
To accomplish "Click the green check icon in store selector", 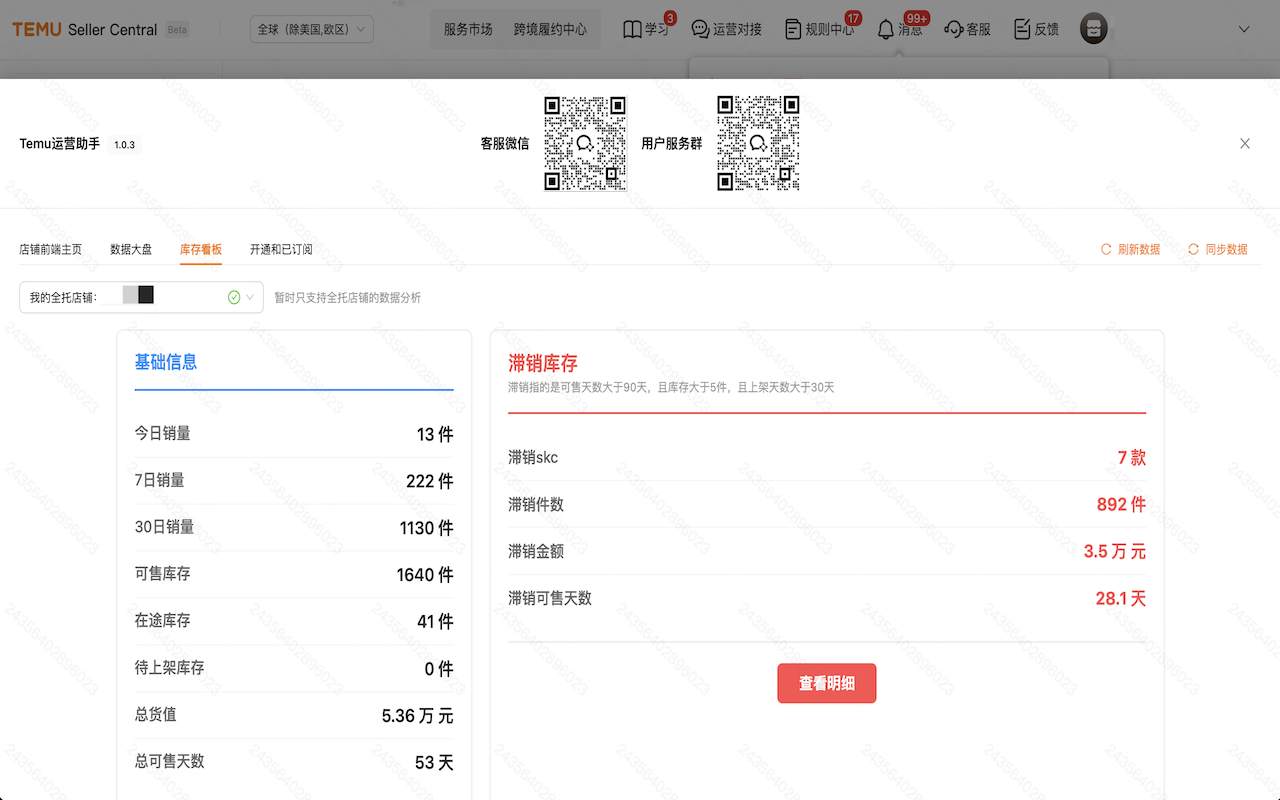I will tap(232, 297).
